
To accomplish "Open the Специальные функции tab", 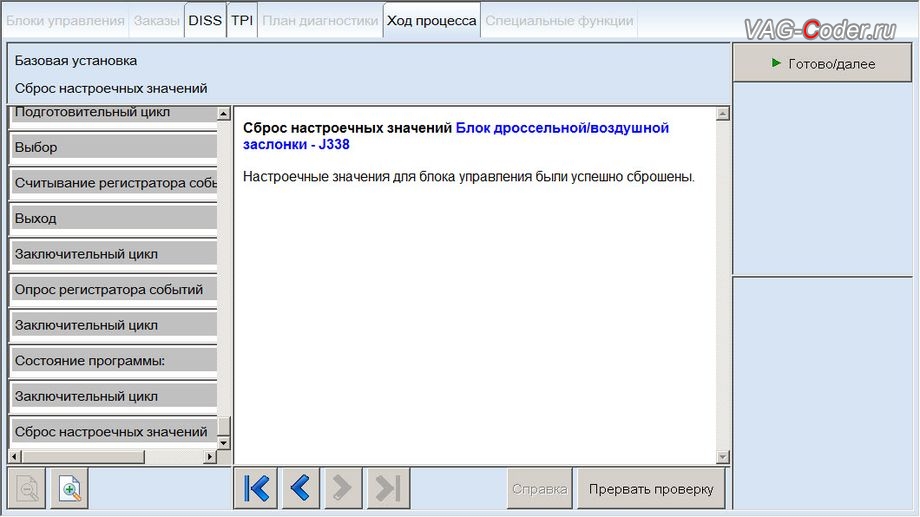I will 559,21.
